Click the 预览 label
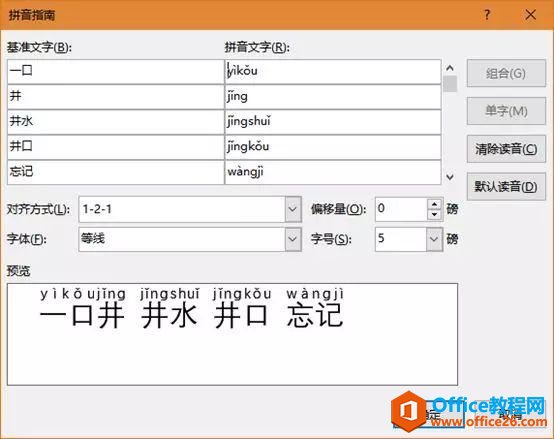The height and width of the screenshot is (439, 554). click(x=18, y=271)
